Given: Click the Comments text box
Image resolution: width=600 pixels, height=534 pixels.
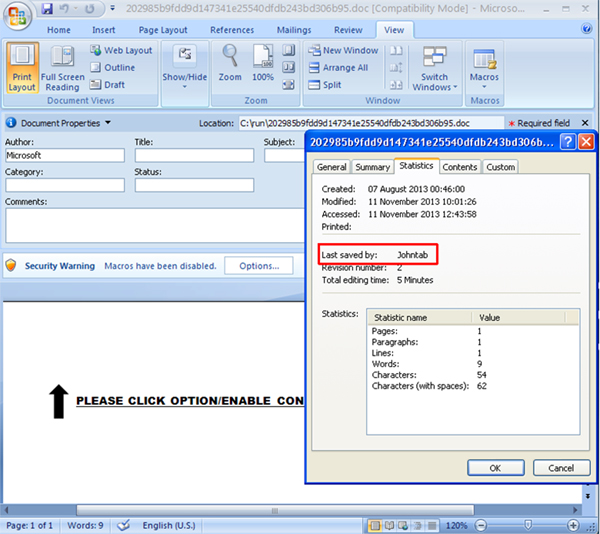Looking at the screenshot, I should click(x=155, y=225).
